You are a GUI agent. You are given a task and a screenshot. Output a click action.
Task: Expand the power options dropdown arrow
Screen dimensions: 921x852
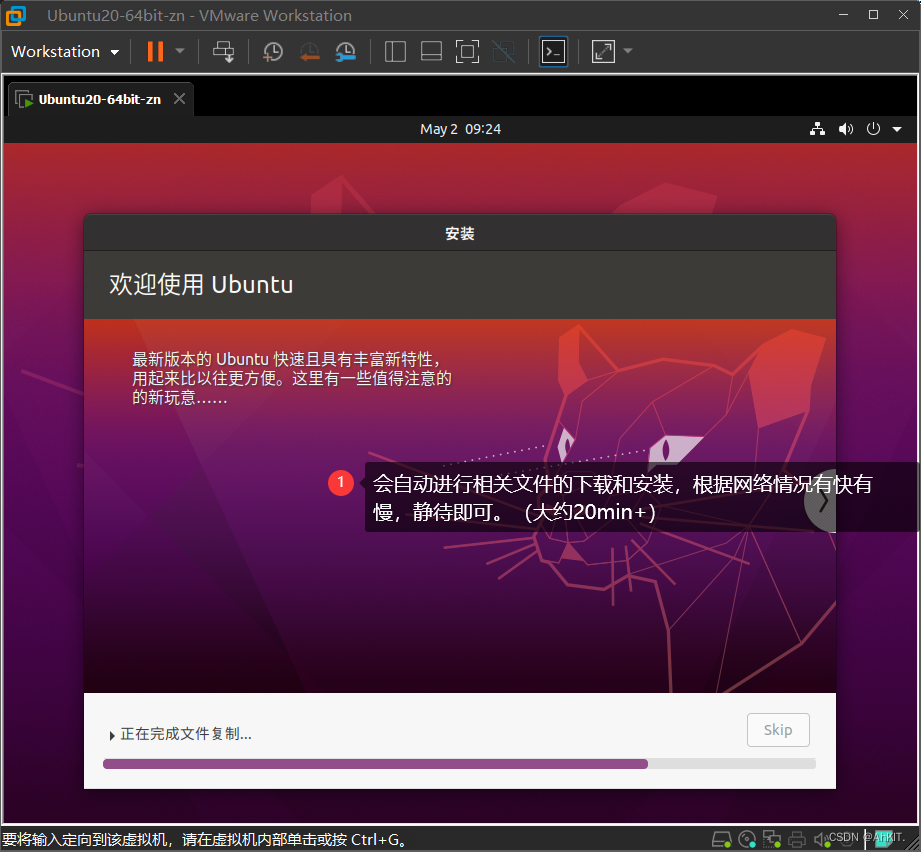(180, 51)
